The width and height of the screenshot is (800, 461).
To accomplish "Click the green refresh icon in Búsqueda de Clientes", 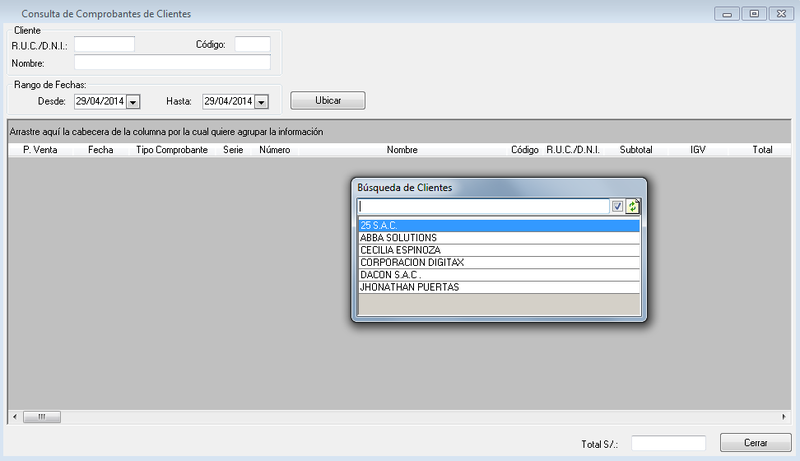I will click(x=633, y=207).
